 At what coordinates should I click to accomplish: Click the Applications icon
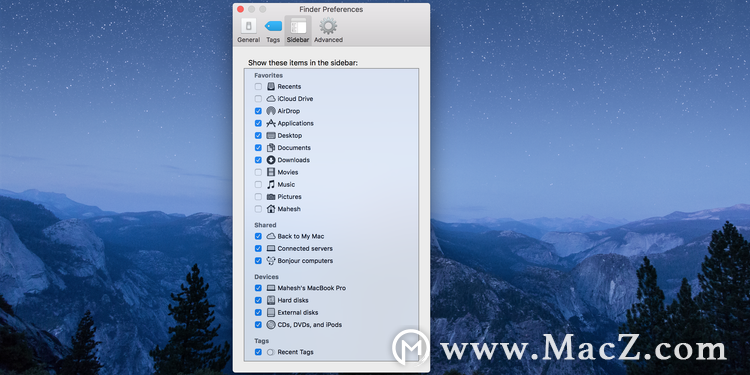click(271, 123)
